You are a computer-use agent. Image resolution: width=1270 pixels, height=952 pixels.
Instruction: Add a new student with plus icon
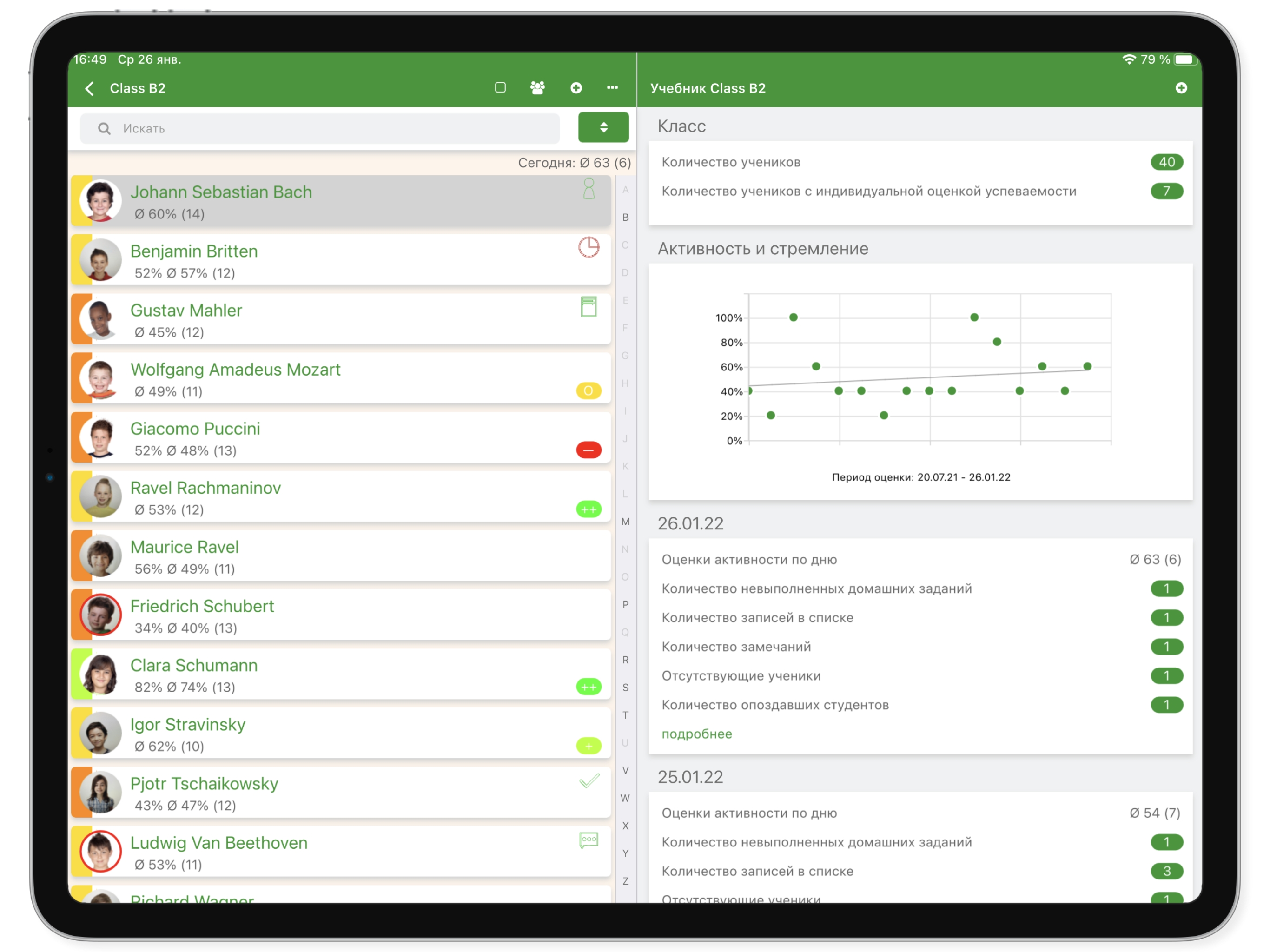click(576, 88)
